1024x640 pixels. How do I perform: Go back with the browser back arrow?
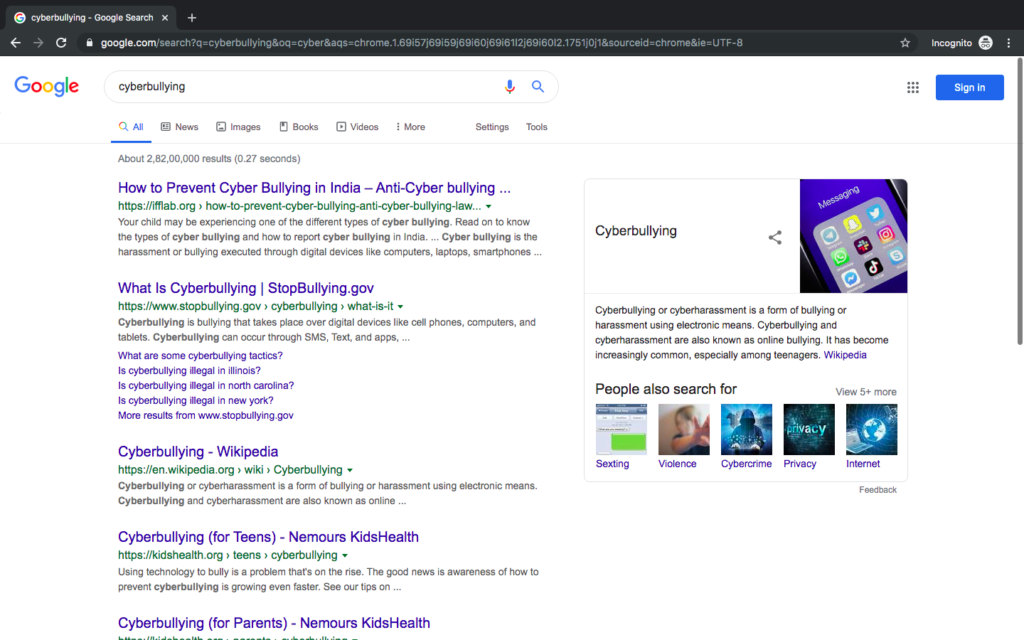(x=16, y=43)
